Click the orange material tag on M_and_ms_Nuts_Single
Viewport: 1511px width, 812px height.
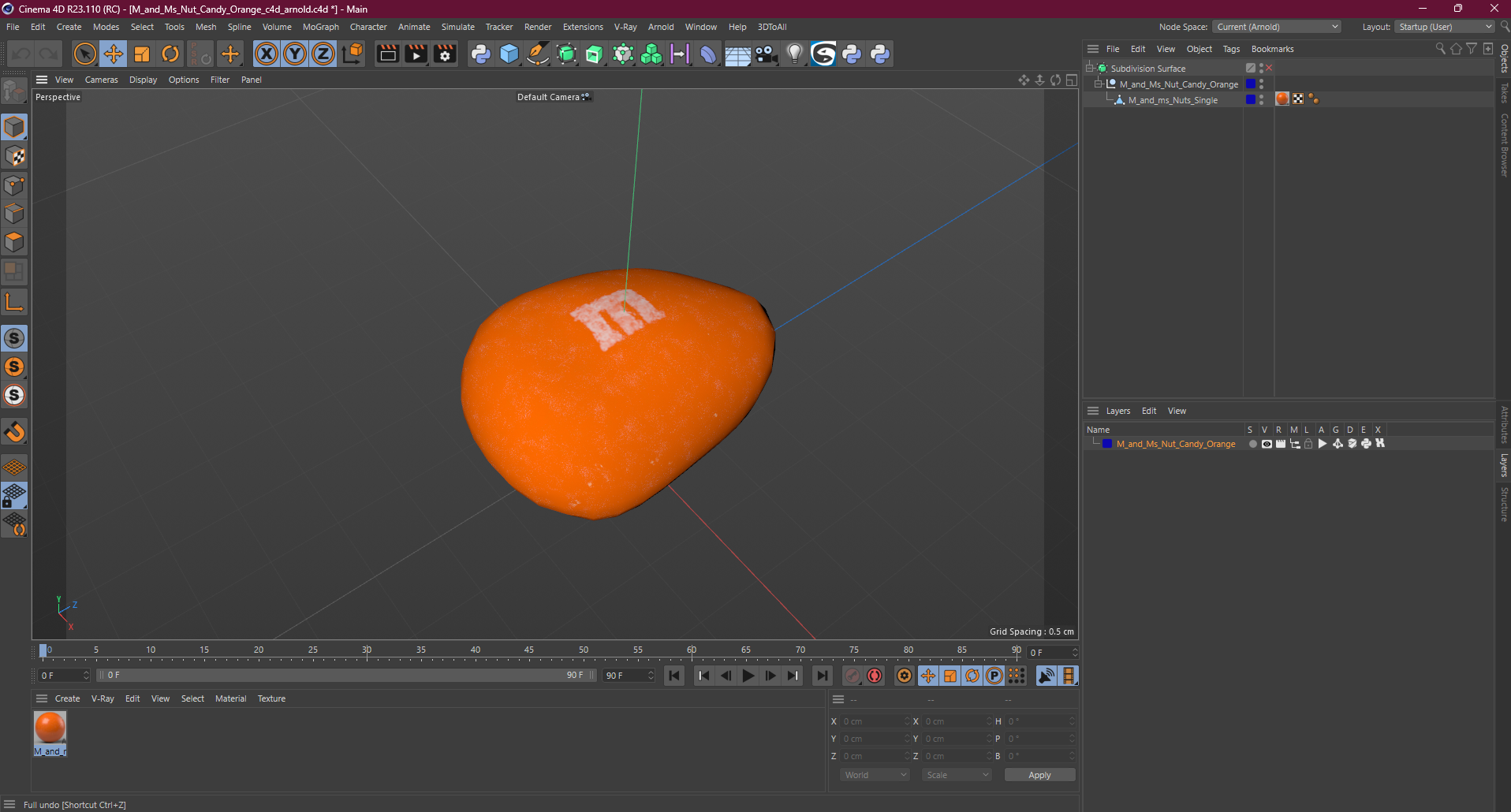[x=1282, y=99]
